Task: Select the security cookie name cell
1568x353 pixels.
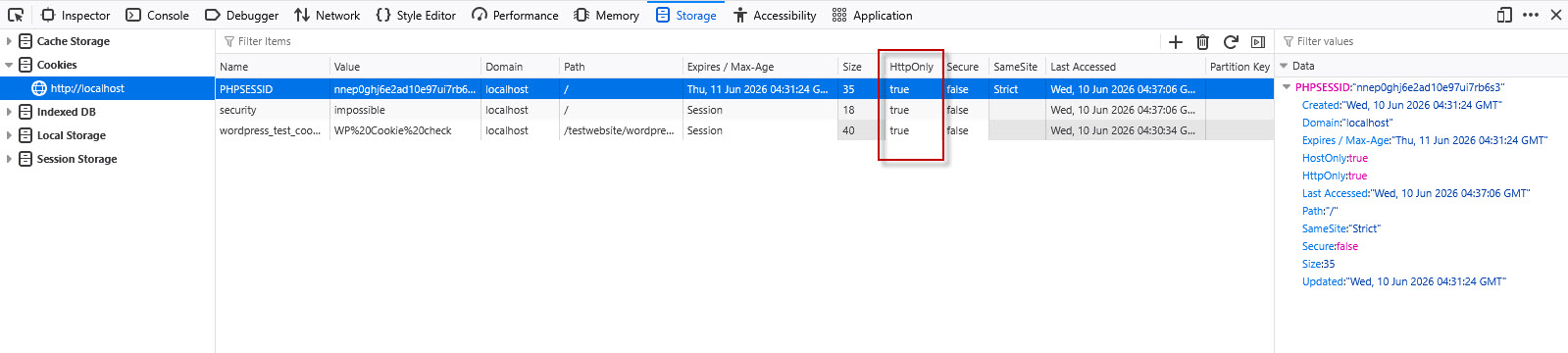Action: (x=273, y=110)
